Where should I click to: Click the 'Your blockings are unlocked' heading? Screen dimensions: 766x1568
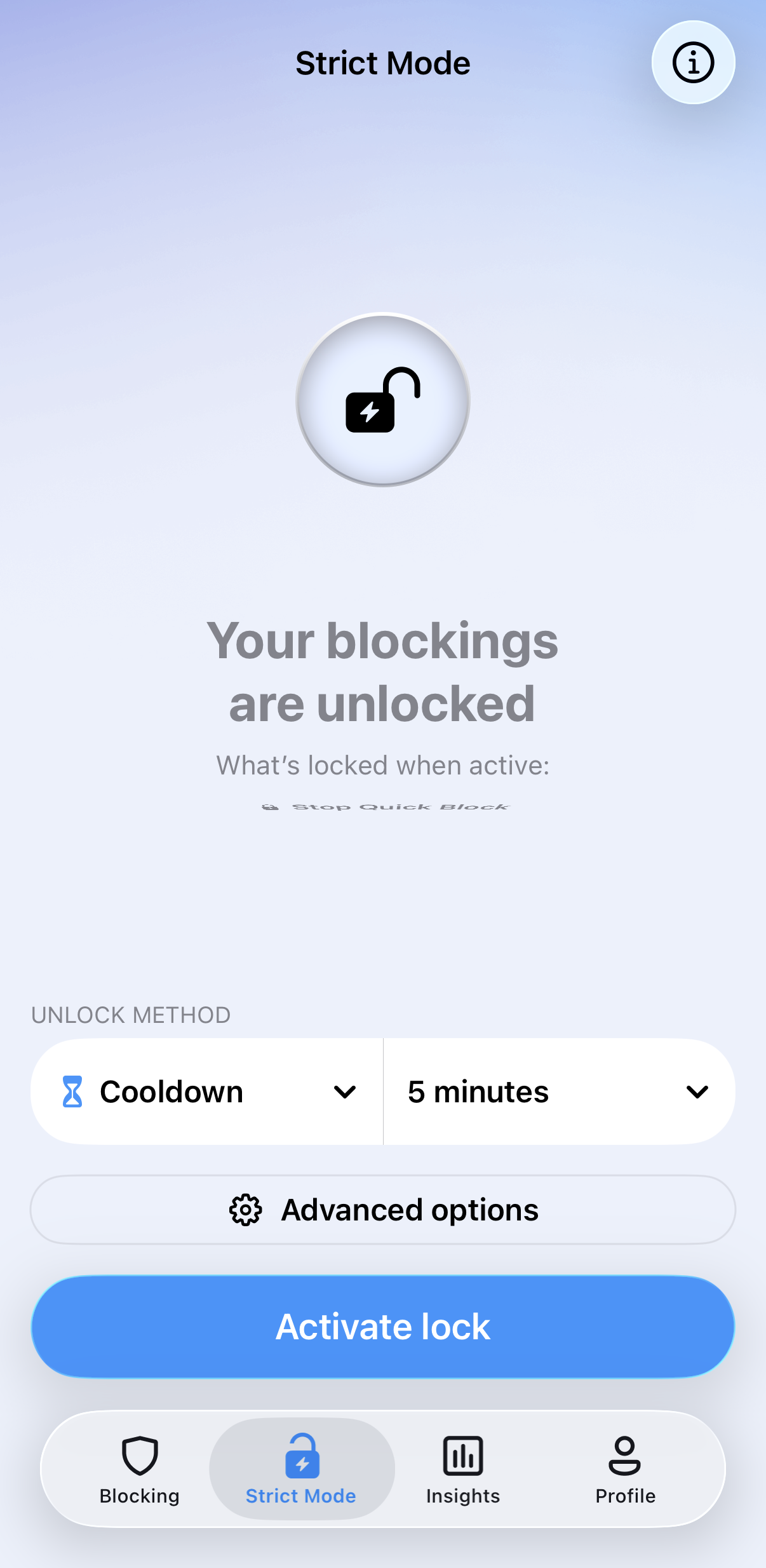point(382,672)
